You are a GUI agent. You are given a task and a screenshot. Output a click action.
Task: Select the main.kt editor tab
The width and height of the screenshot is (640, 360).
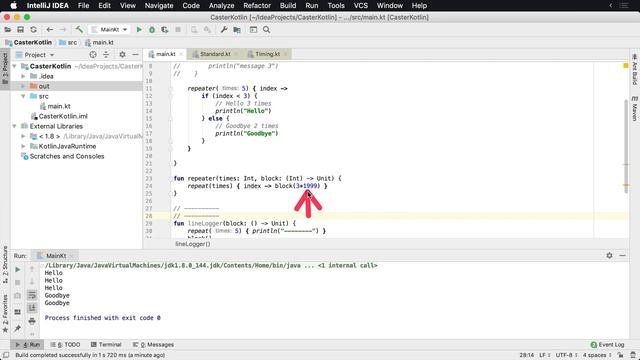165,54
